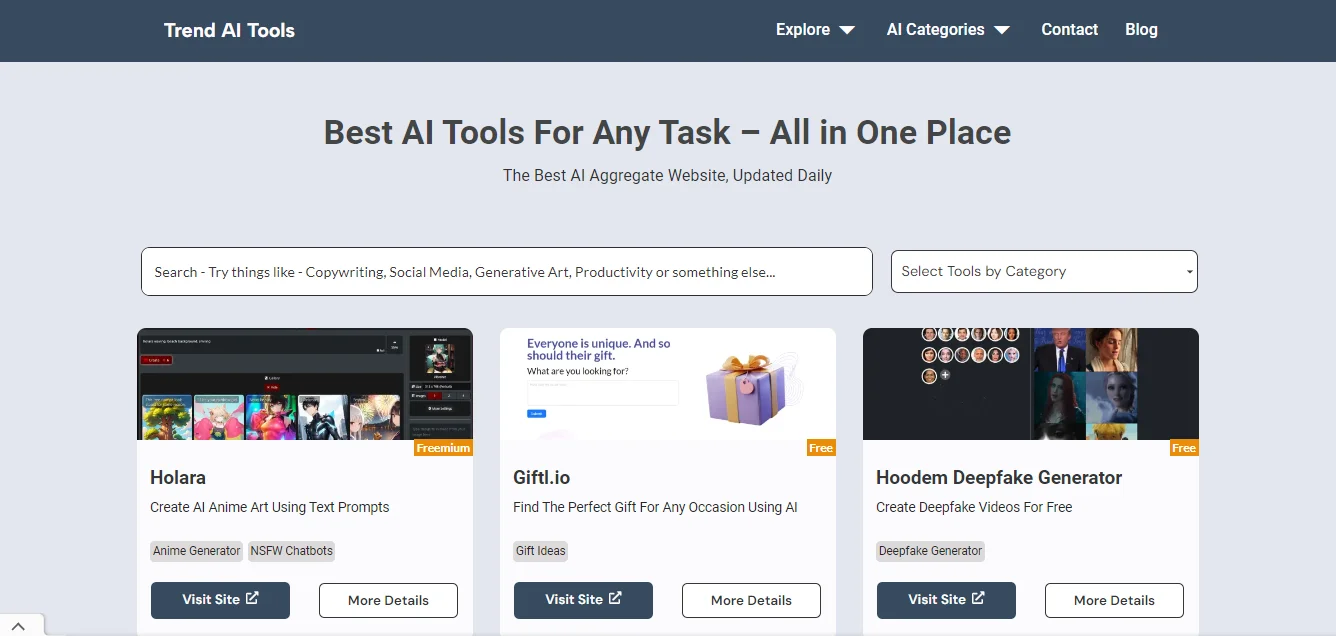Click the external link icon on Holara's Visit Site button
This screenshot has width=1336, height=636.
(x=251, y=600)
